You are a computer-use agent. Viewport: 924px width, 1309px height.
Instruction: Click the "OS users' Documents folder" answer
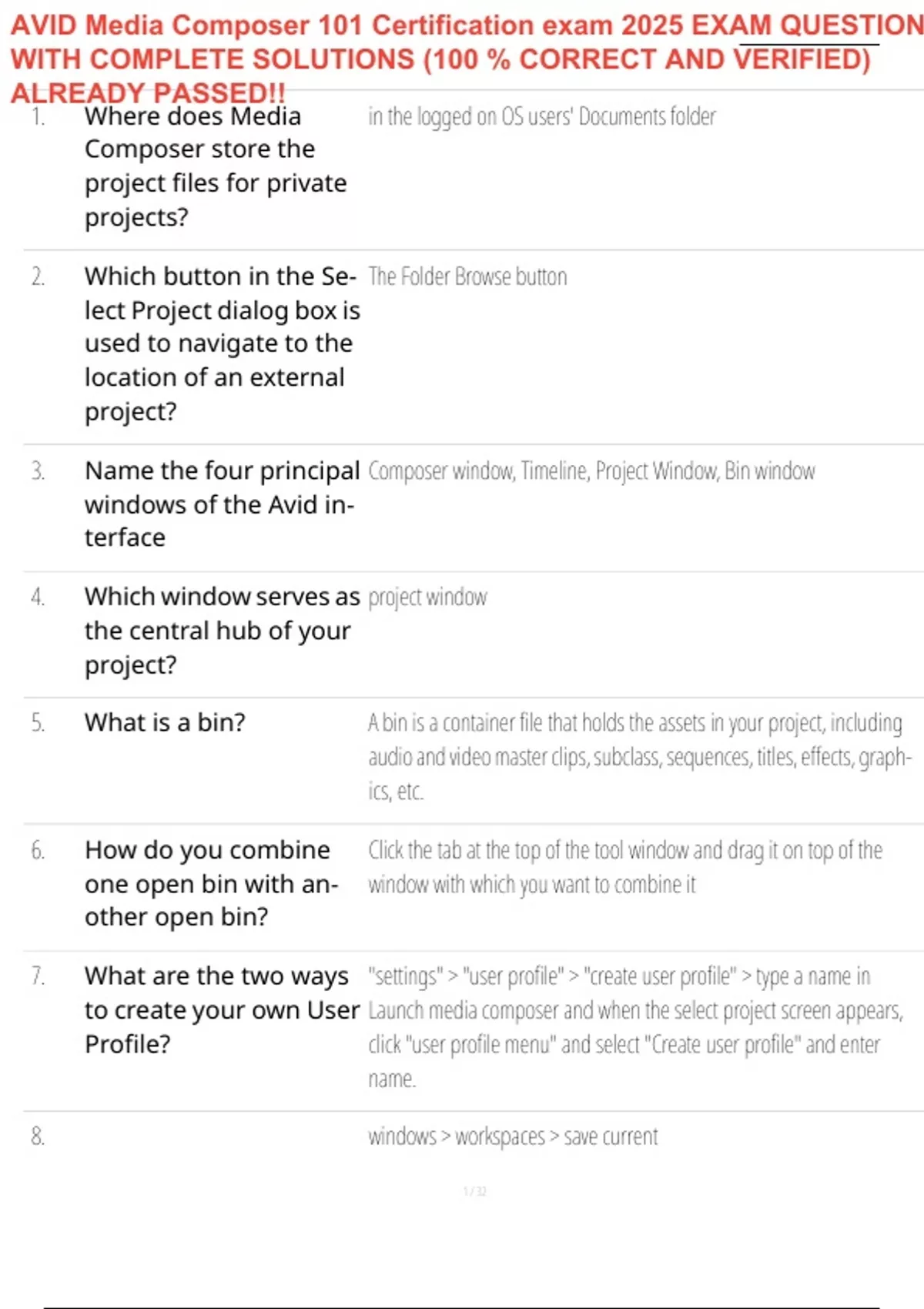click(542, 117)
